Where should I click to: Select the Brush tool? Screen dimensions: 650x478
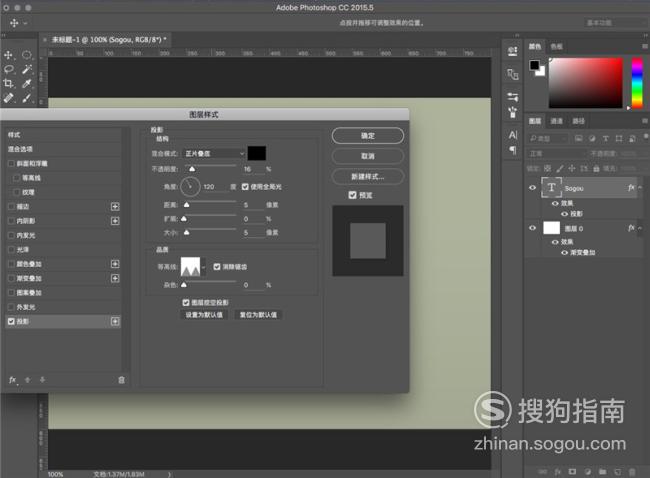coord(27,98)
